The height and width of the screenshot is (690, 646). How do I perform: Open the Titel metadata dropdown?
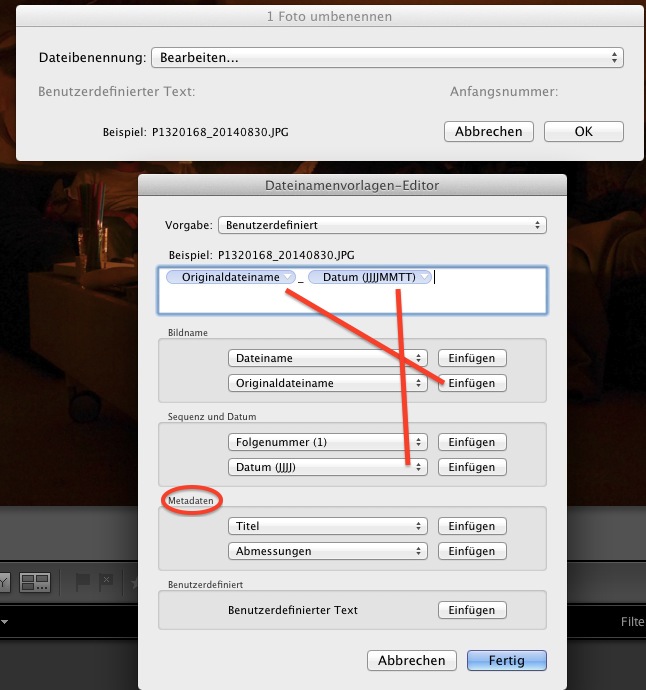tap(327, 526)
